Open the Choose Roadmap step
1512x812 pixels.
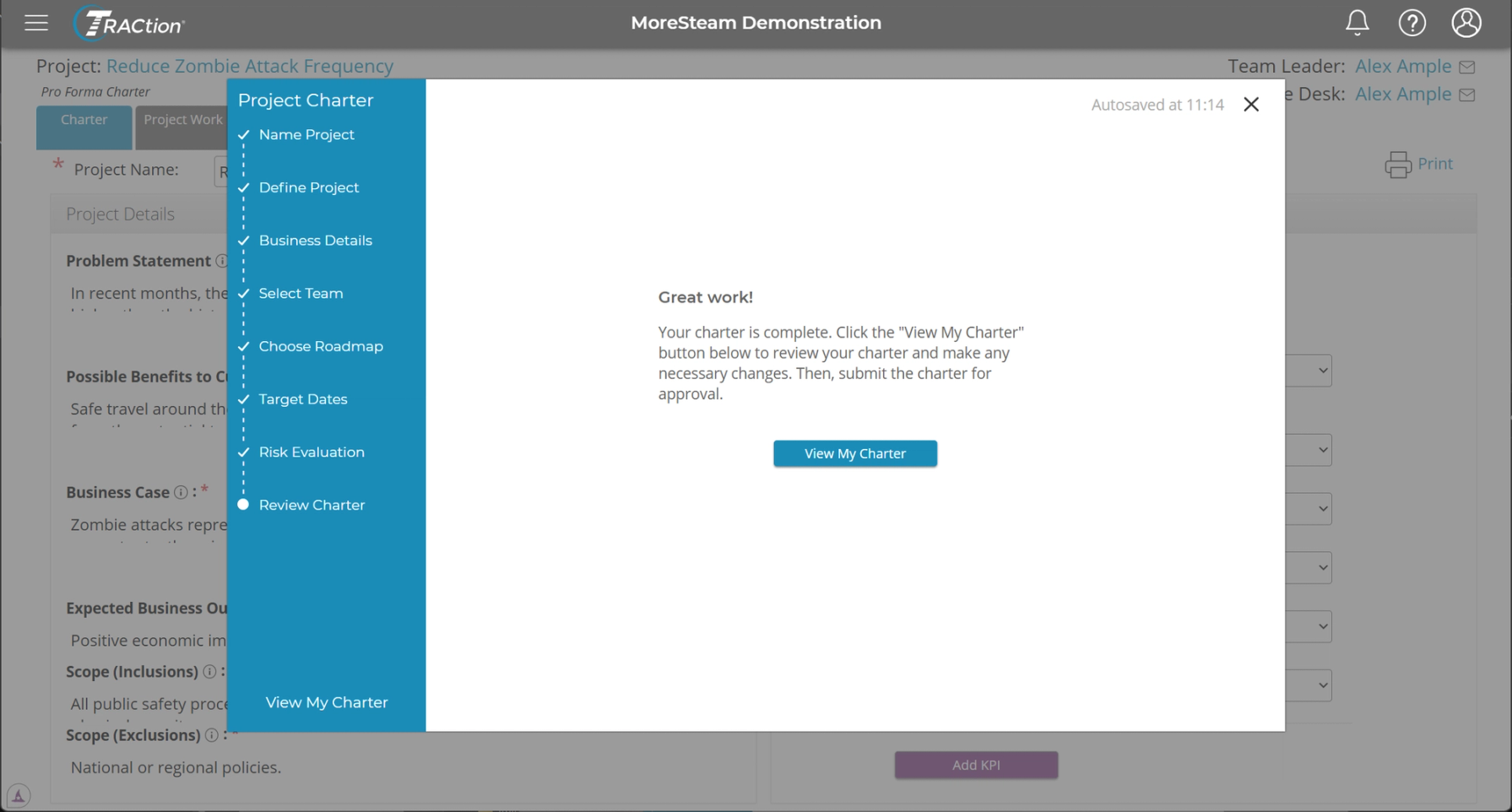[x=321, y=347]
